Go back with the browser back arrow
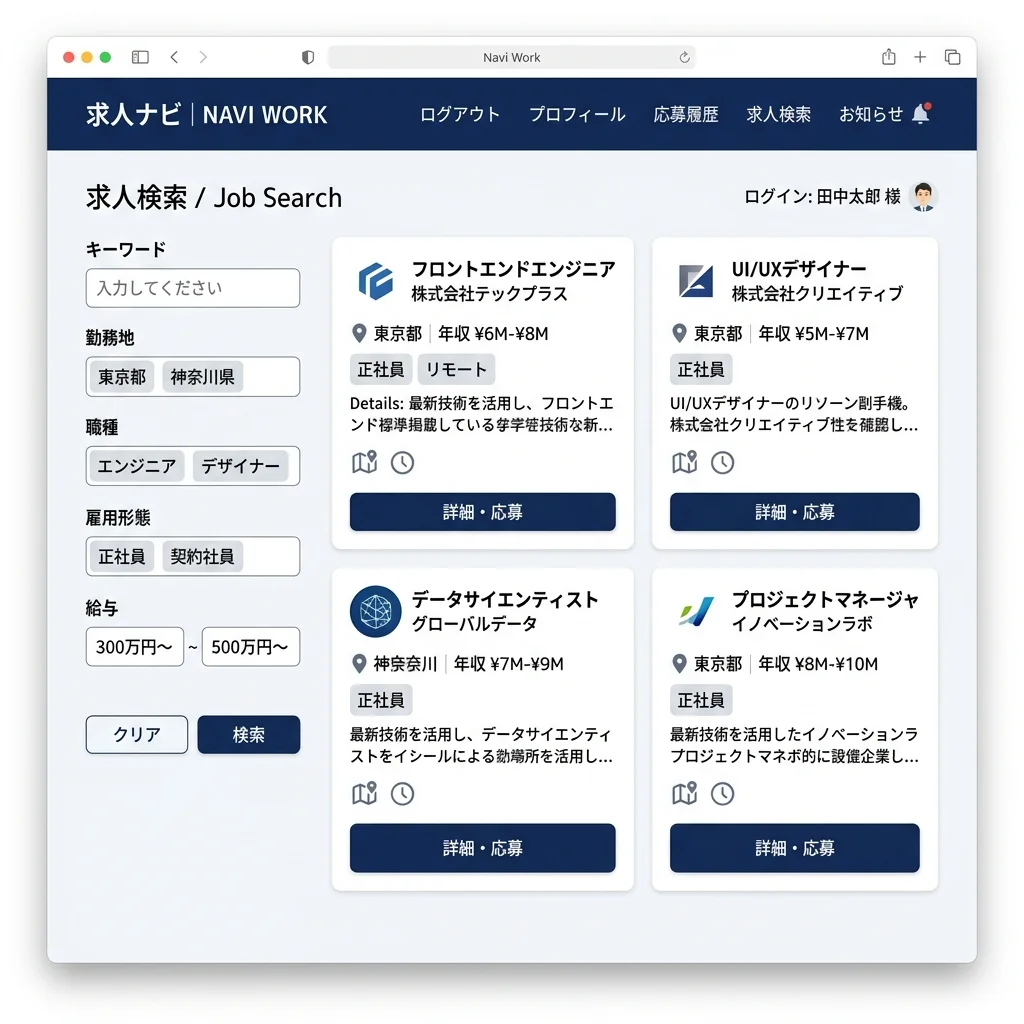This screenshot has width=1024, height=1024. pos(174,57)
